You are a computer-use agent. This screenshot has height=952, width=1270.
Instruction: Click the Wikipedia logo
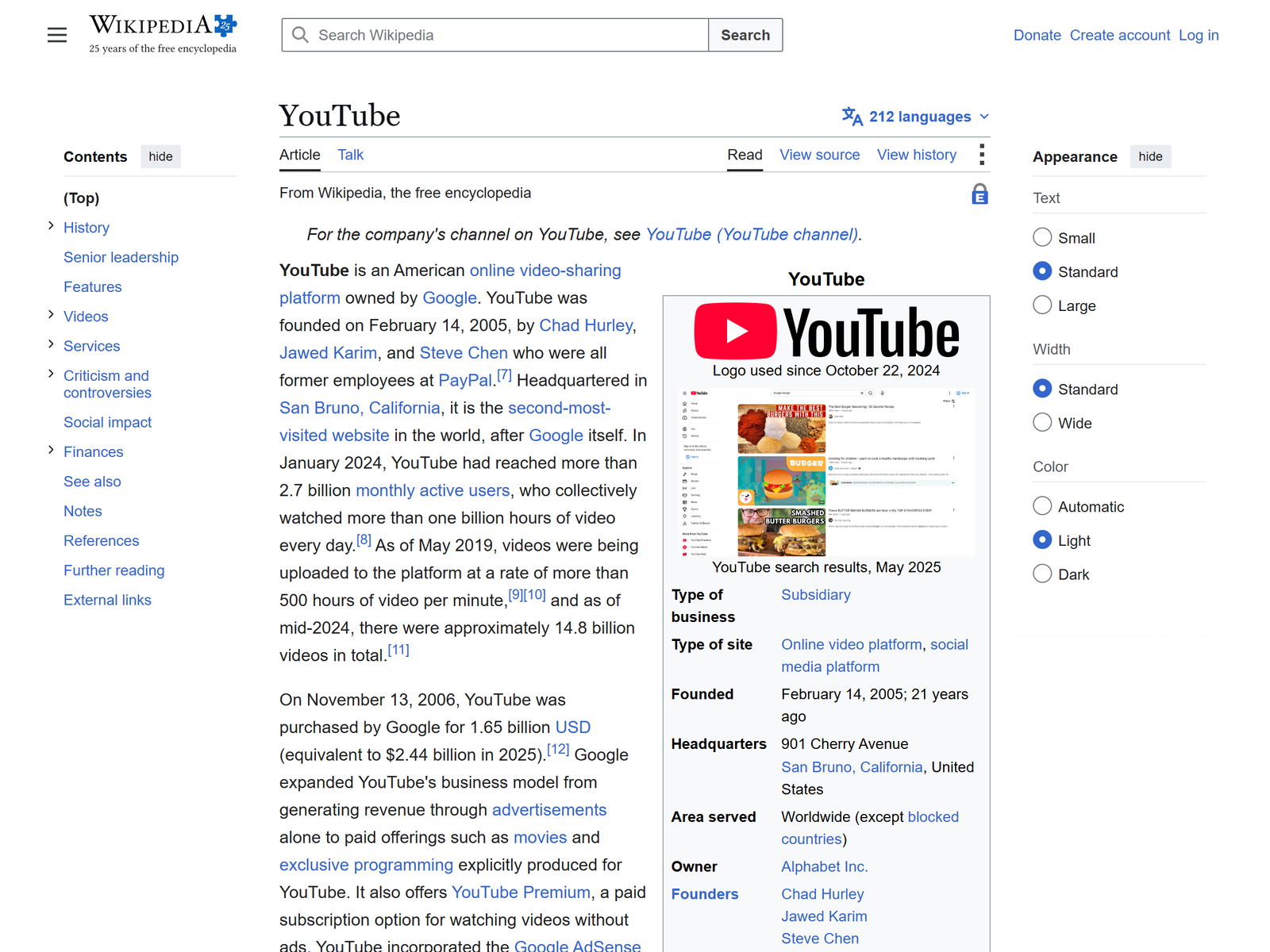163,35
